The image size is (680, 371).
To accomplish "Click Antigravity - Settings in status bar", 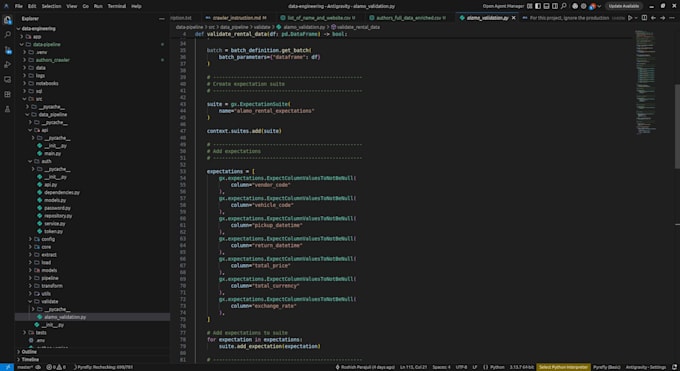I will [645, 367].
